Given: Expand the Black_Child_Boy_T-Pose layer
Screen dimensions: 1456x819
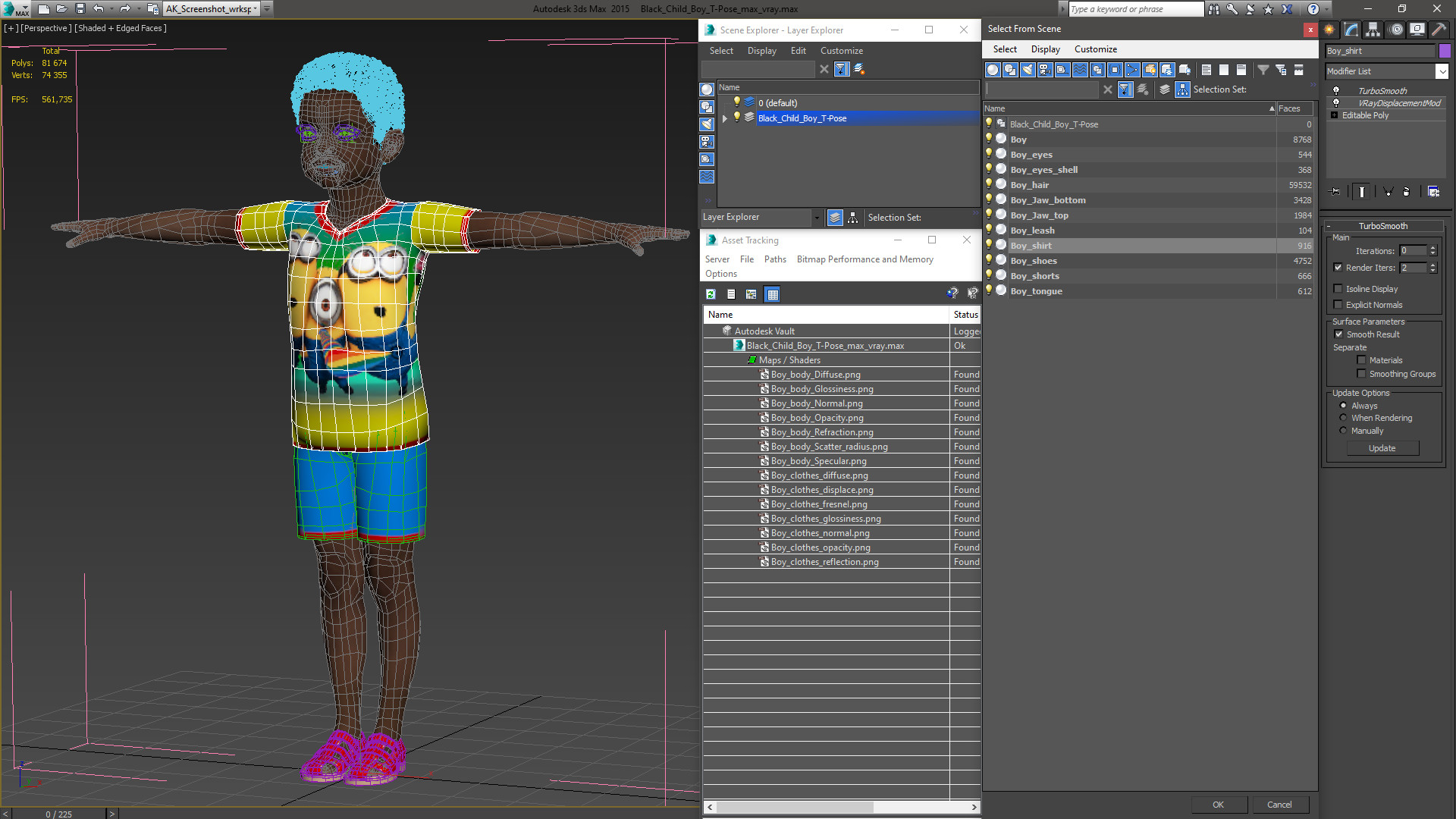Looking at the screenshot, I should tap(724, 118).
